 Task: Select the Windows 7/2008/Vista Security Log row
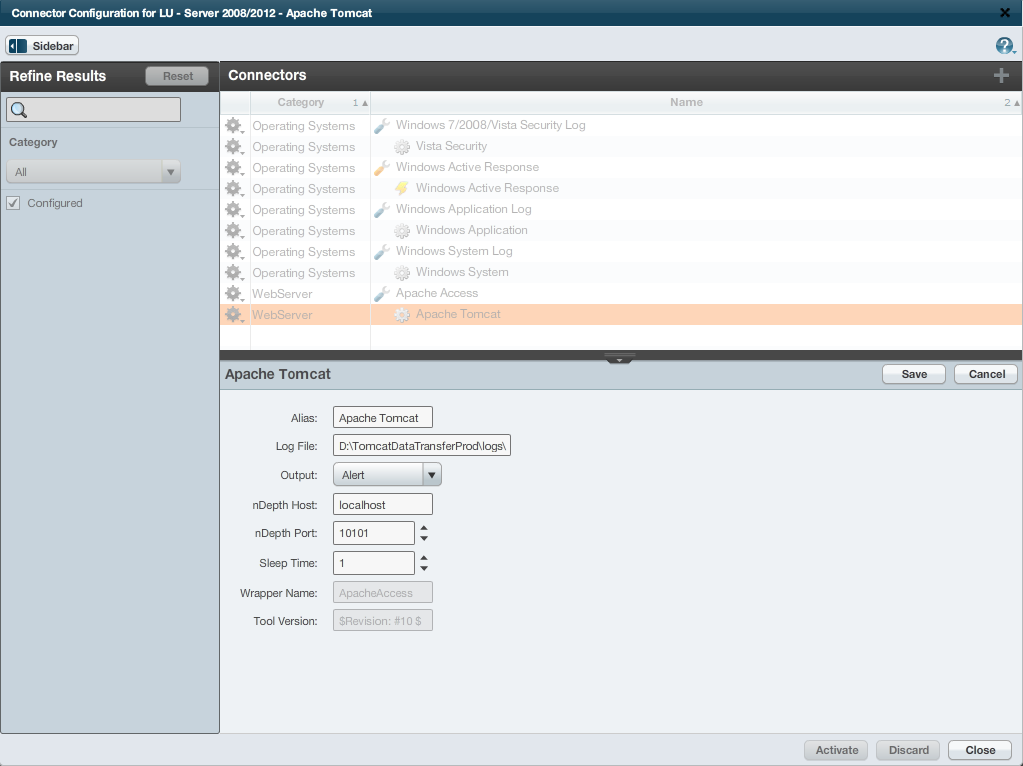pyautogui.click(x=620, y=125)
